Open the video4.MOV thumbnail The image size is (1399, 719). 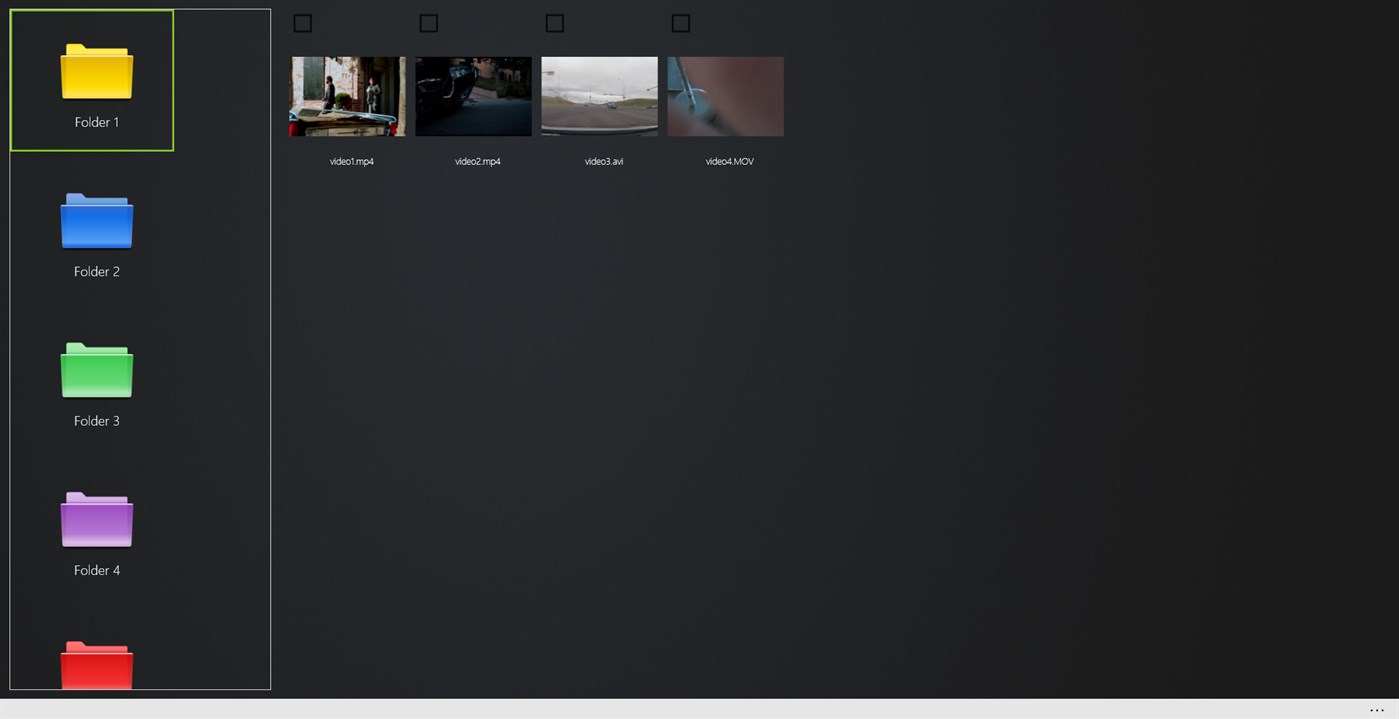[725, 96]
